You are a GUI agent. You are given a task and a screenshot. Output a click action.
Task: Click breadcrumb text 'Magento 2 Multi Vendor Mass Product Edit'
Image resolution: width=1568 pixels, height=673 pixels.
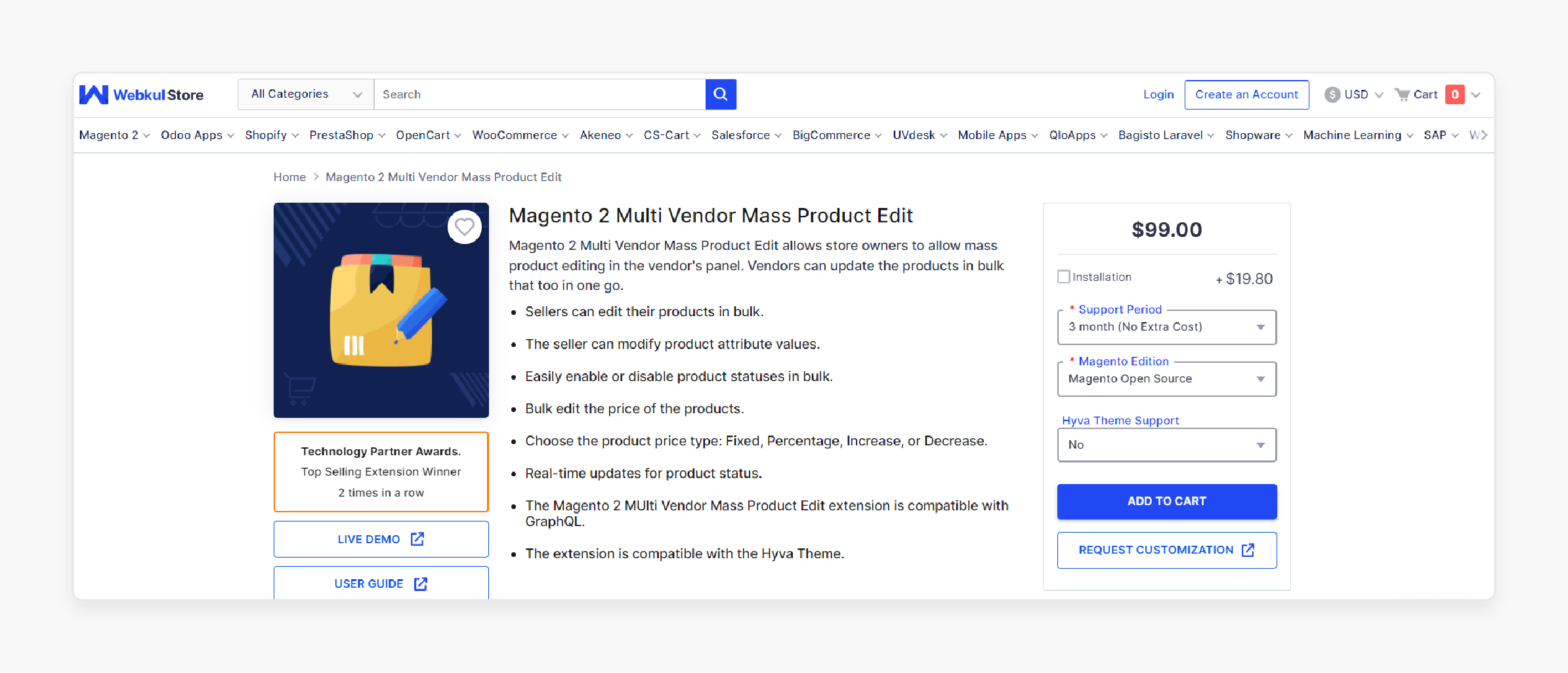pos(444,177)
